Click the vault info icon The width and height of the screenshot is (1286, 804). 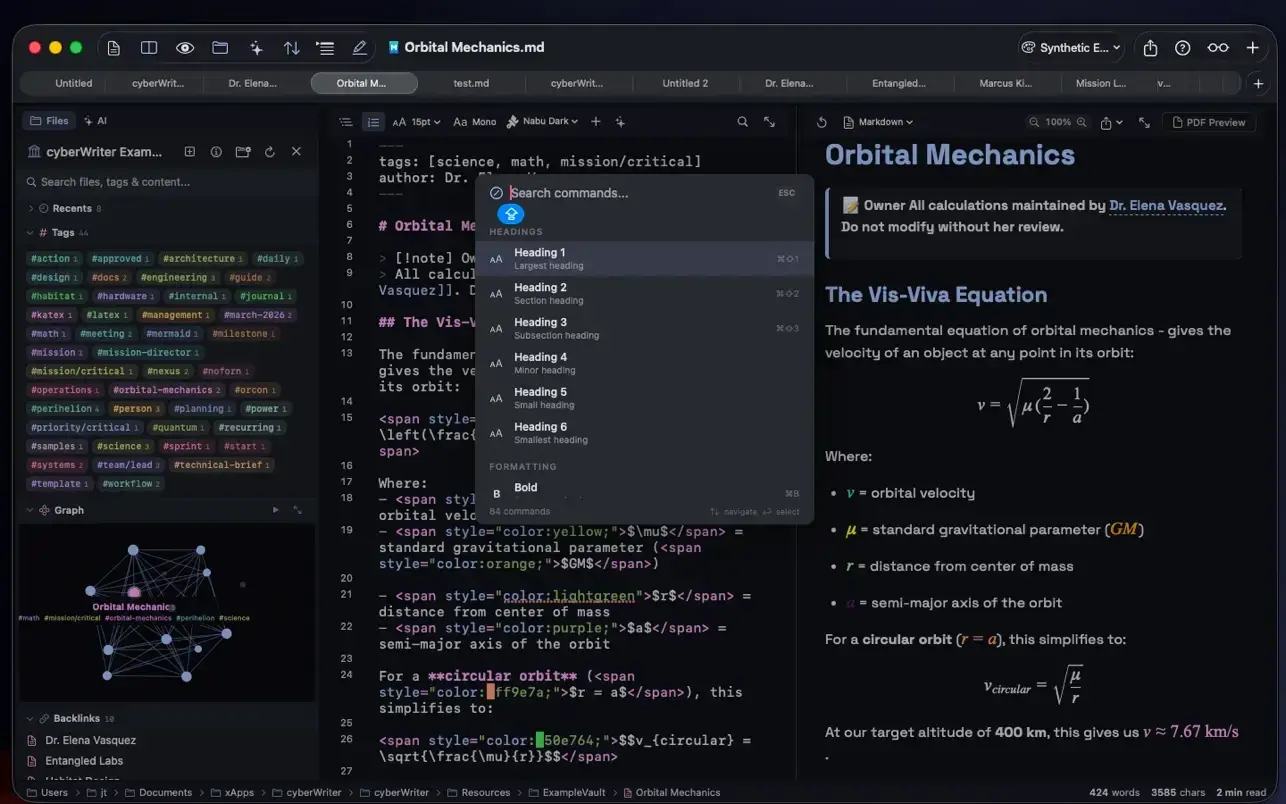(x=216, y=152)
